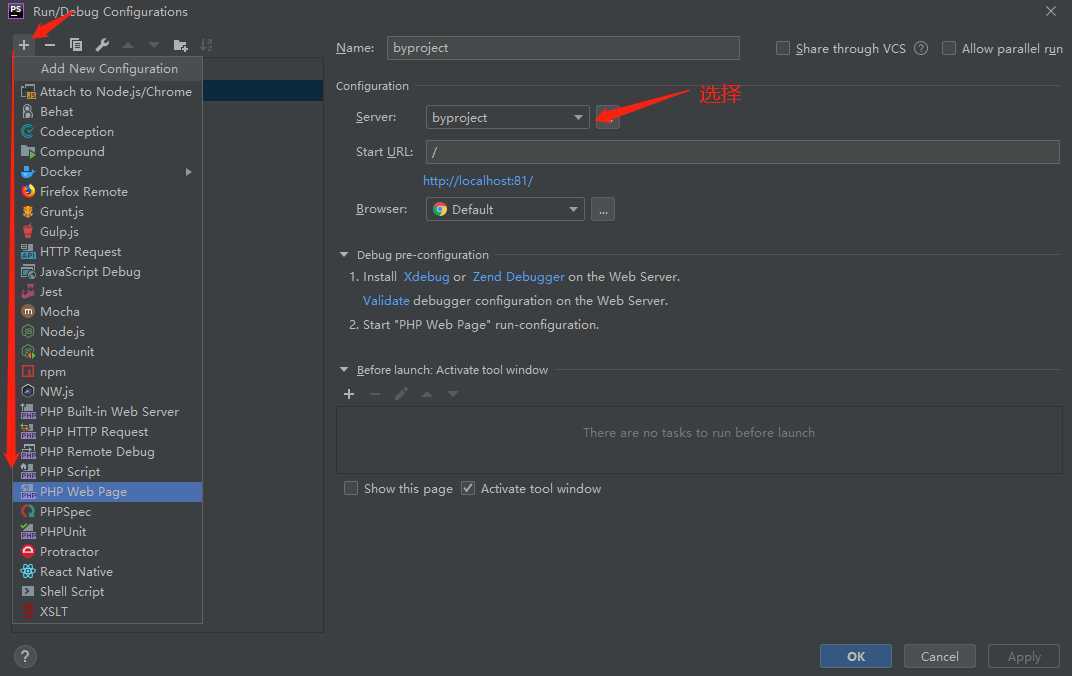Click the Before launch move down arrow

[453, 394]
